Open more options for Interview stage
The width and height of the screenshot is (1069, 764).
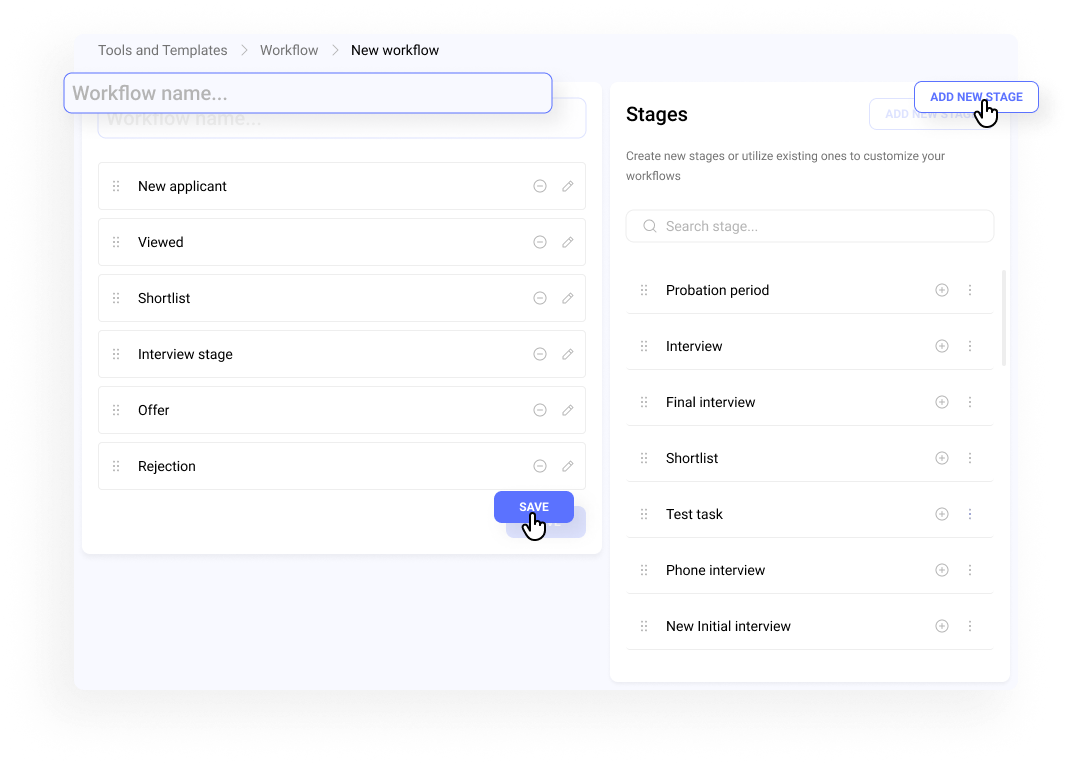[970, 346]
